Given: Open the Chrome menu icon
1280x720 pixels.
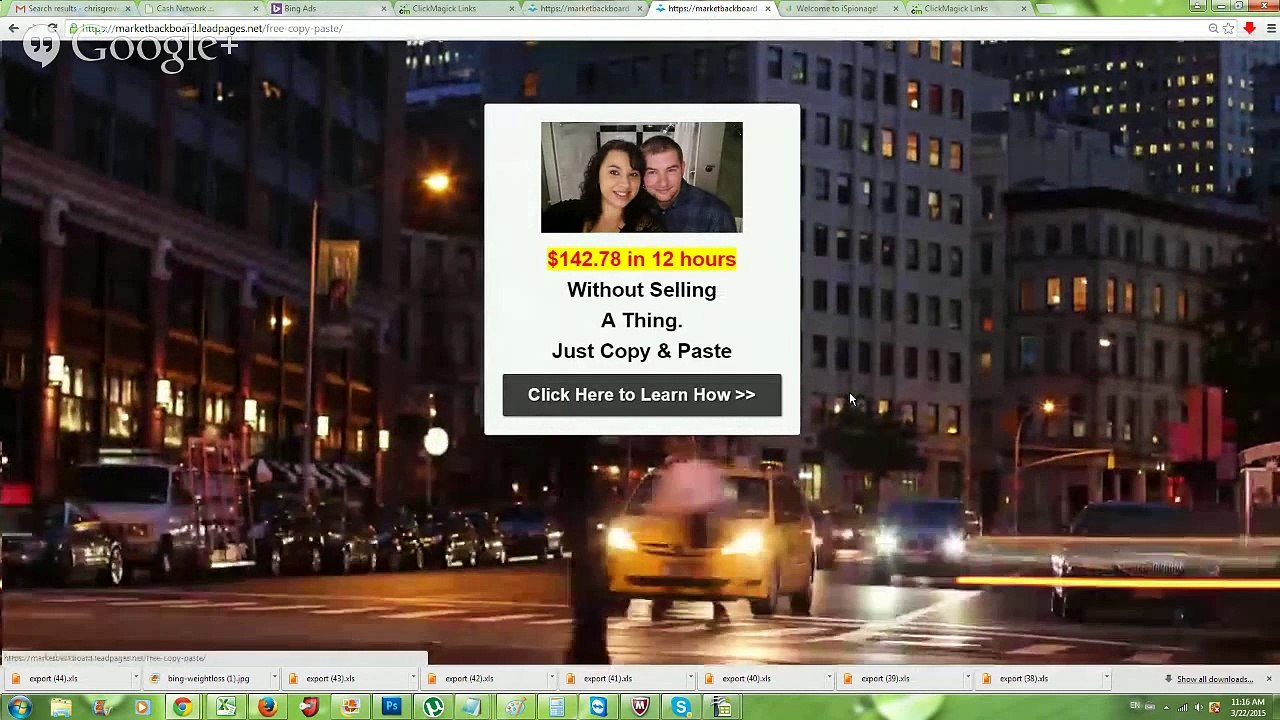Looking at the screenshot, I should click(x=1271, y=28).
